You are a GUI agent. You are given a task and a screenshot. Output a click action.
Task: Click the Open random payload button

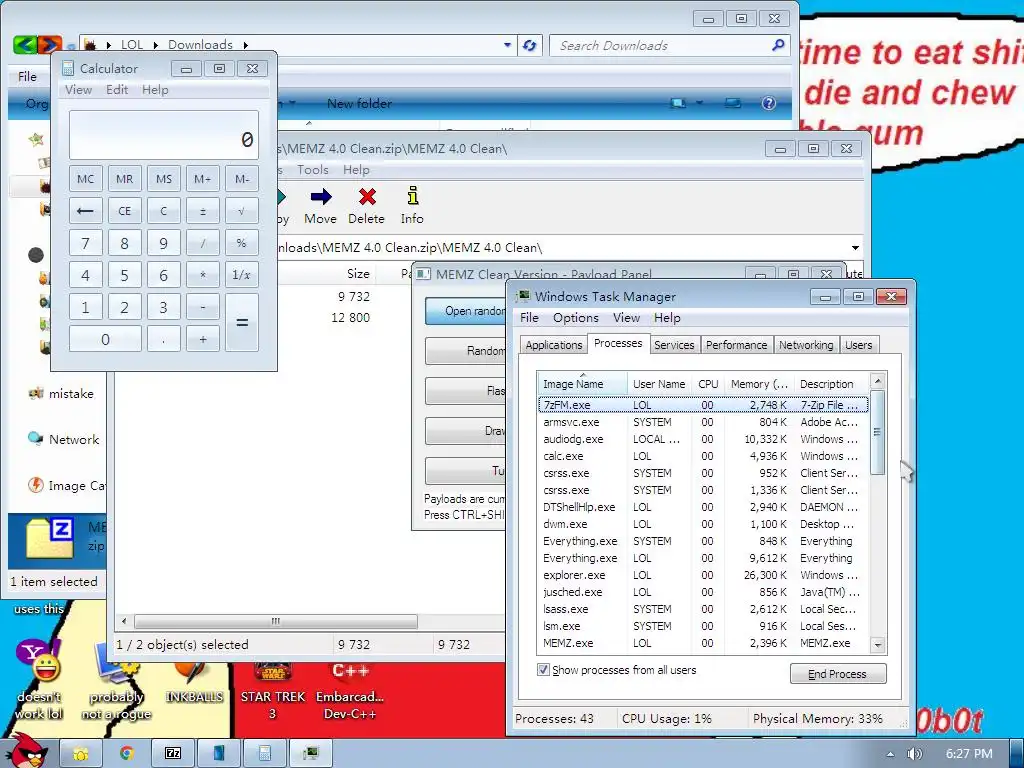click(x=466, y=311)
